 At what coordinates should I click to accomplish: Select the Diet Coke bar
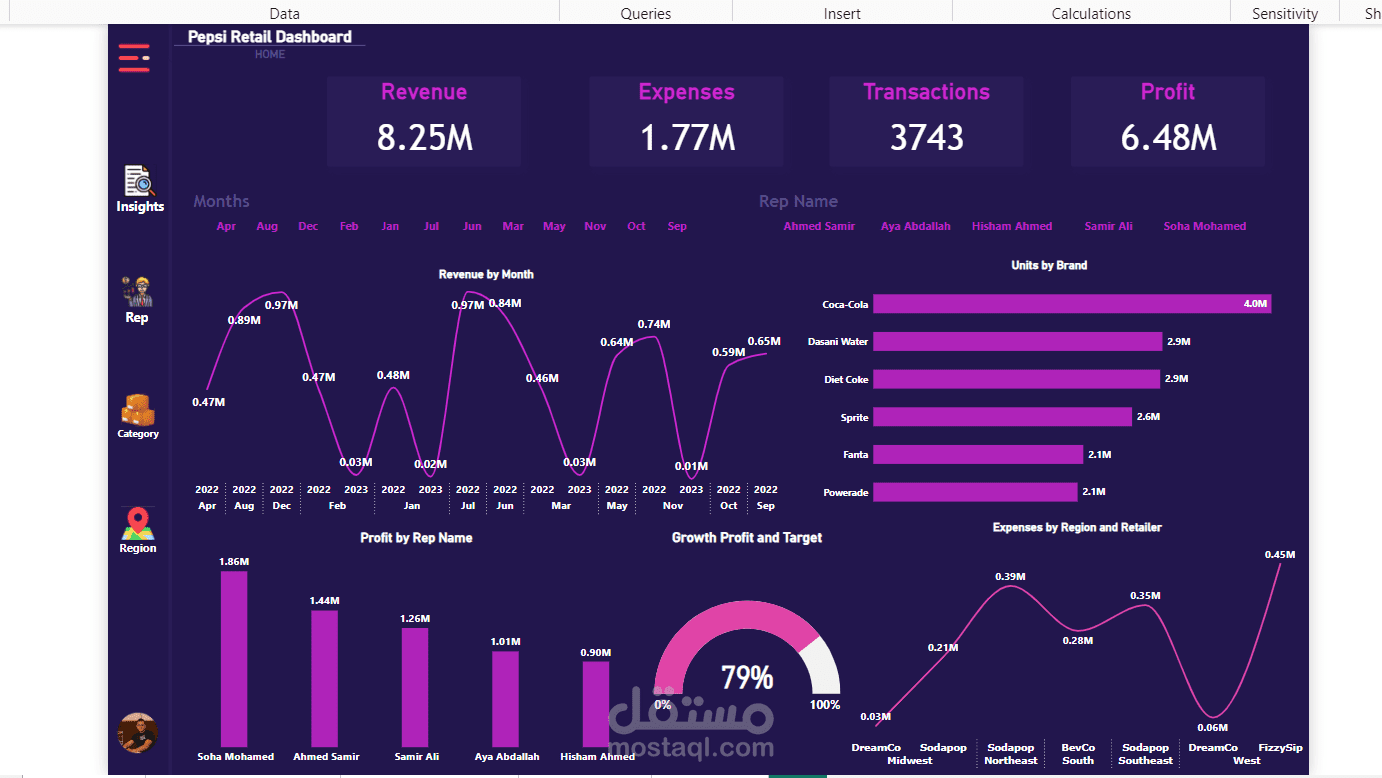(x=1016, y=379)
